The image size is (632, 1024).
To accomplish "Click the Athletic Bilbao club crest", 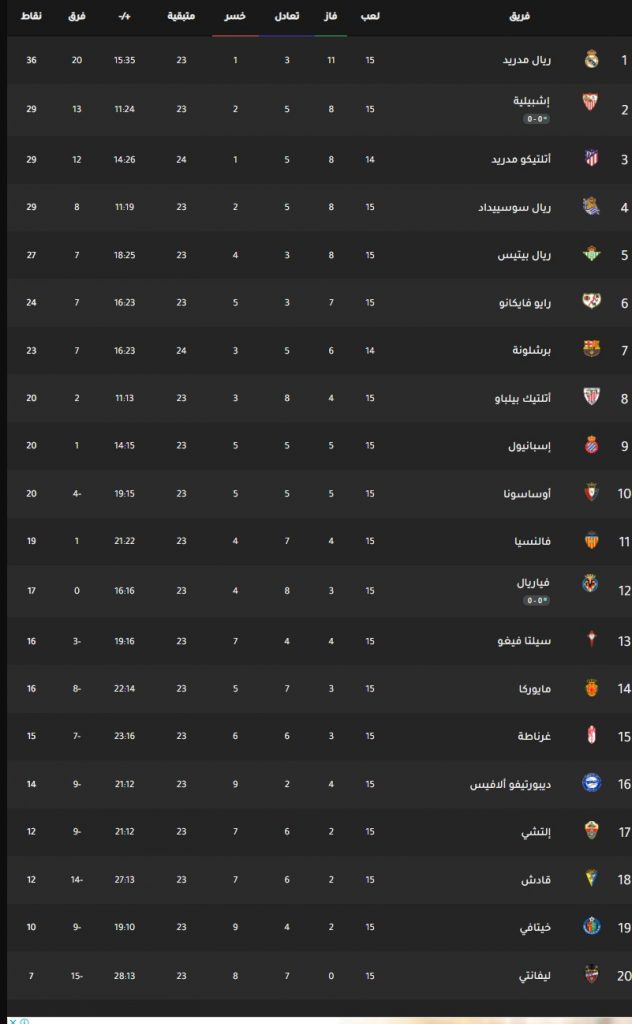I will [592, 396].
